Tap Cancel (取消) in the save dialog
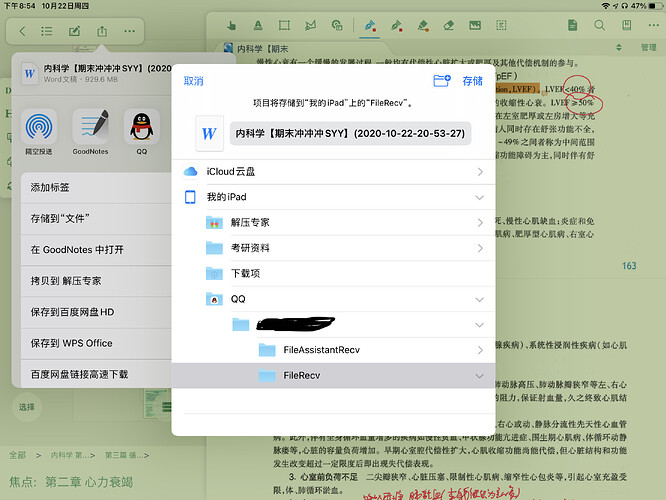 tap(193, 81)
